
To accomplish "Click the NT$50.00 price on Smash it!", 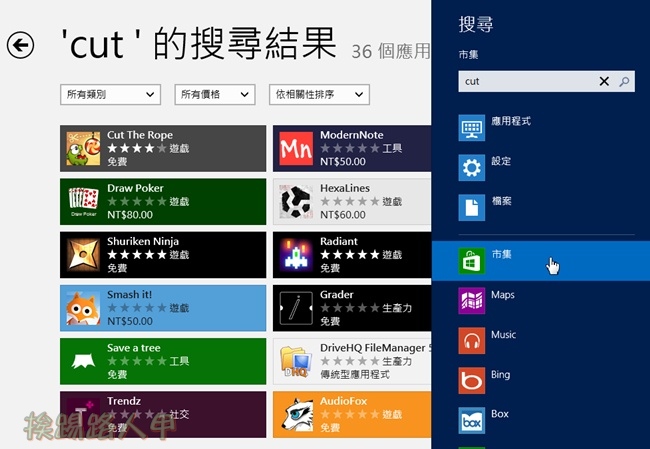I will click(130, 321).
